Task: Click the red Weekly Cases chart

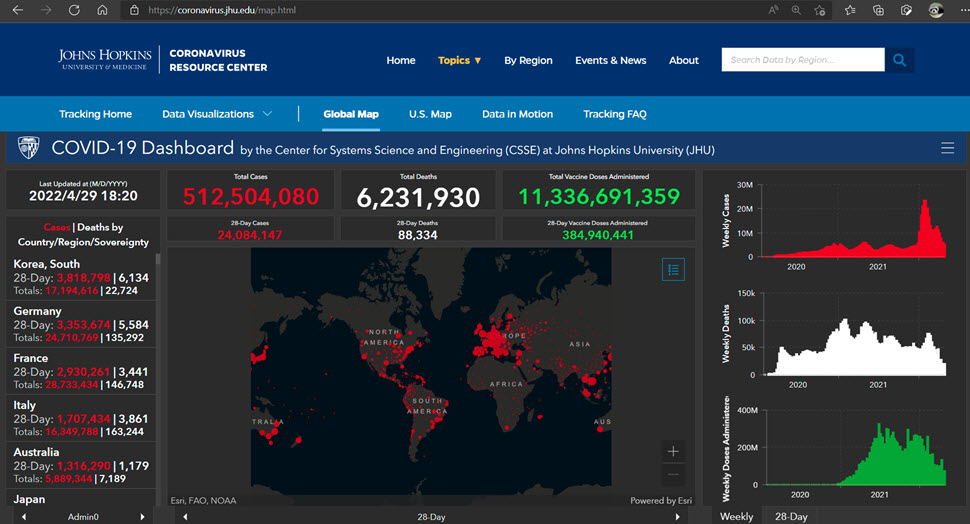Action: pos(854,227)
